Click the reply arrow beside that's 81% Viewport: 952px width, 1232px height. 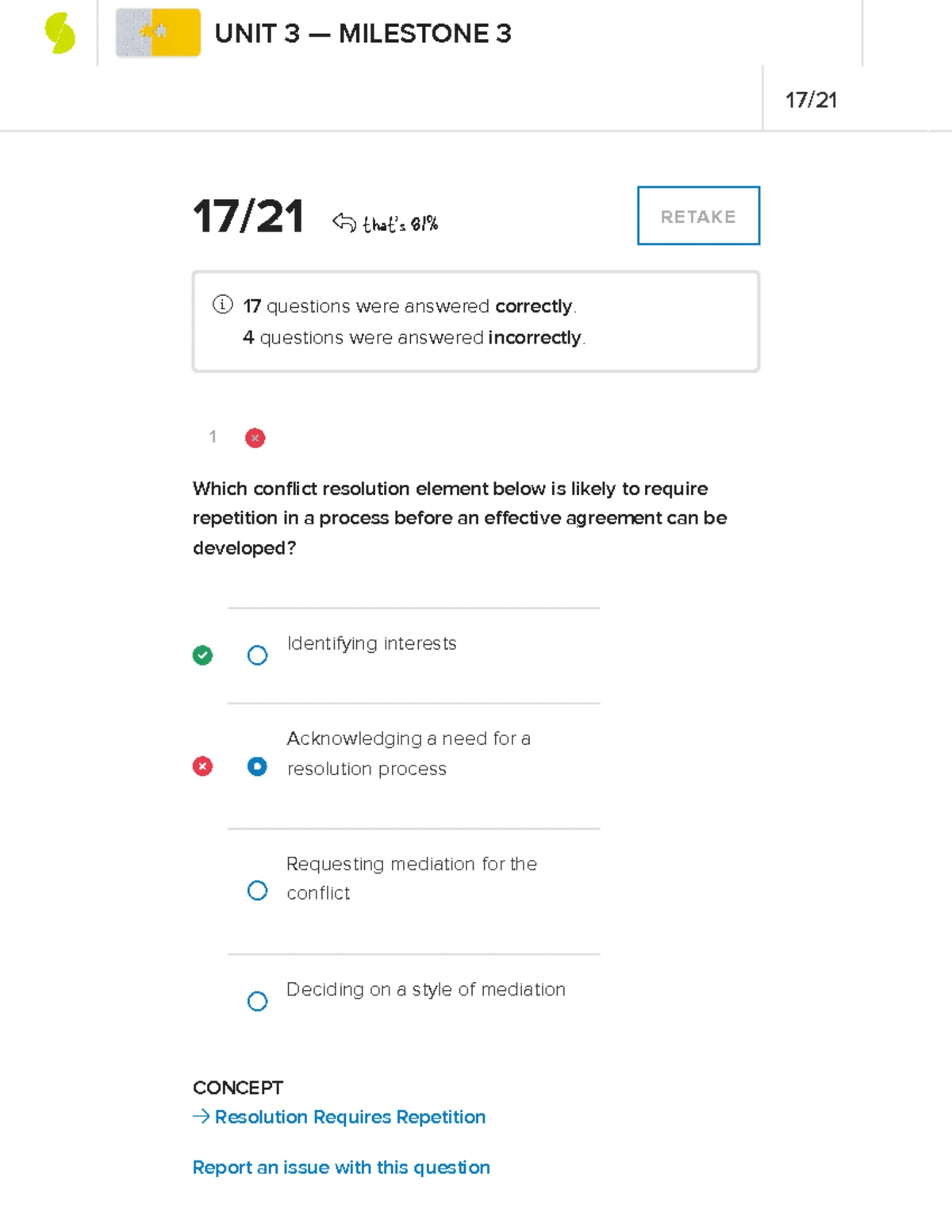click(344, 222)
